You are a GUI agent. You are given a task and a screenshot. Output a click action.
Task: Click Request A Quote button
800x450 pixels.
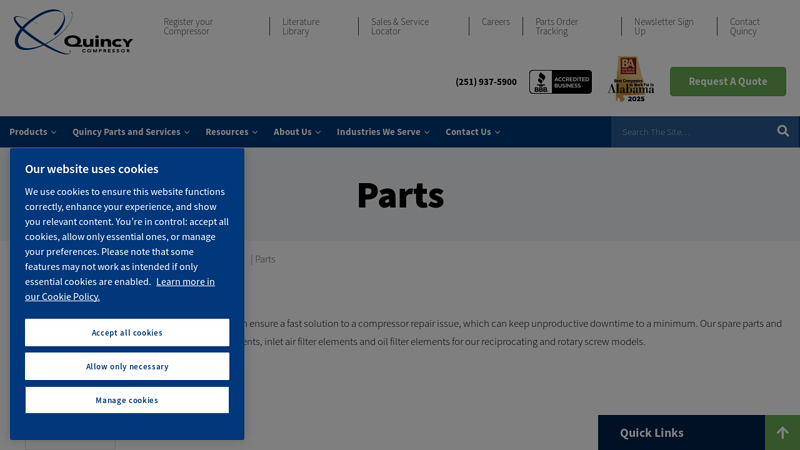click(728, 81)
